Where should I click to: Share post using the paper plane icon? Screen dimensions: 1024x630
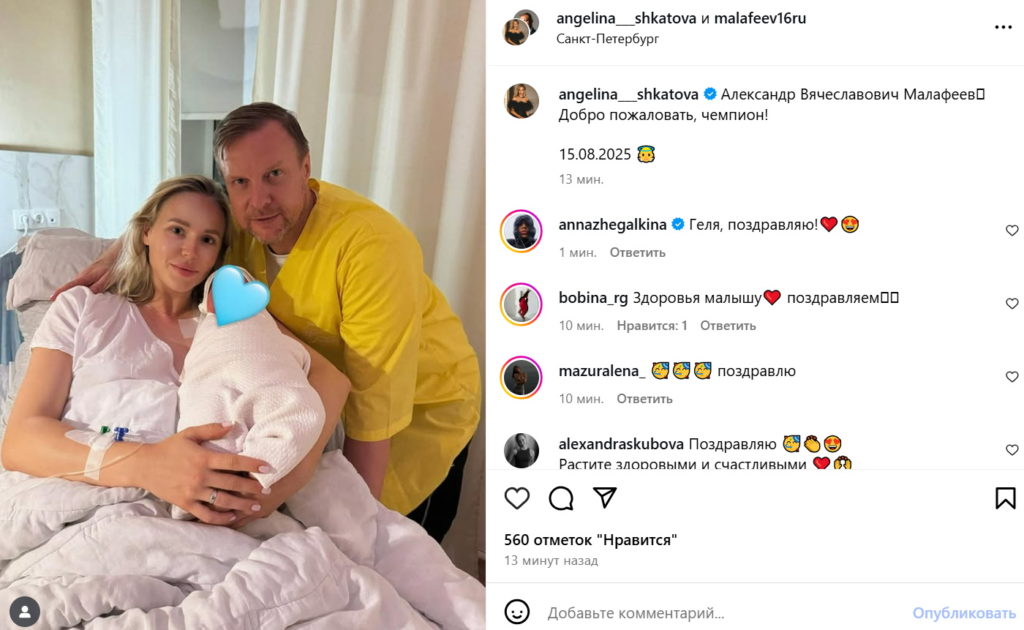point(605,497)
